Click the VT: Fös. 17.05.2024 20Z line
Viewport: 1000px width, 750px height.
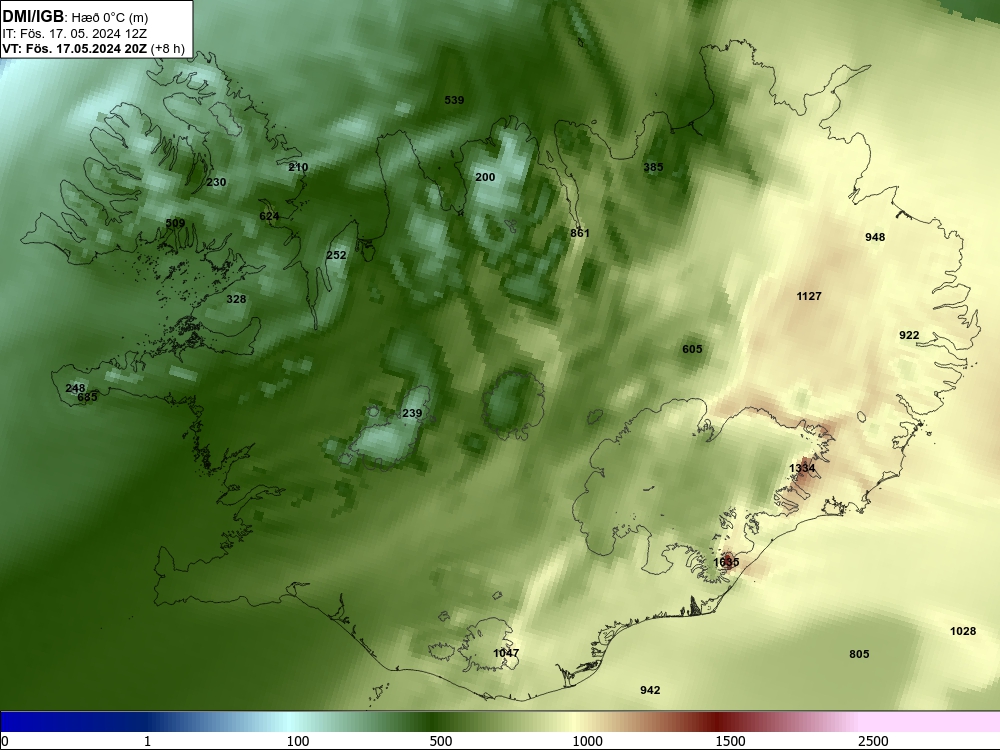(x=93, y=48)
